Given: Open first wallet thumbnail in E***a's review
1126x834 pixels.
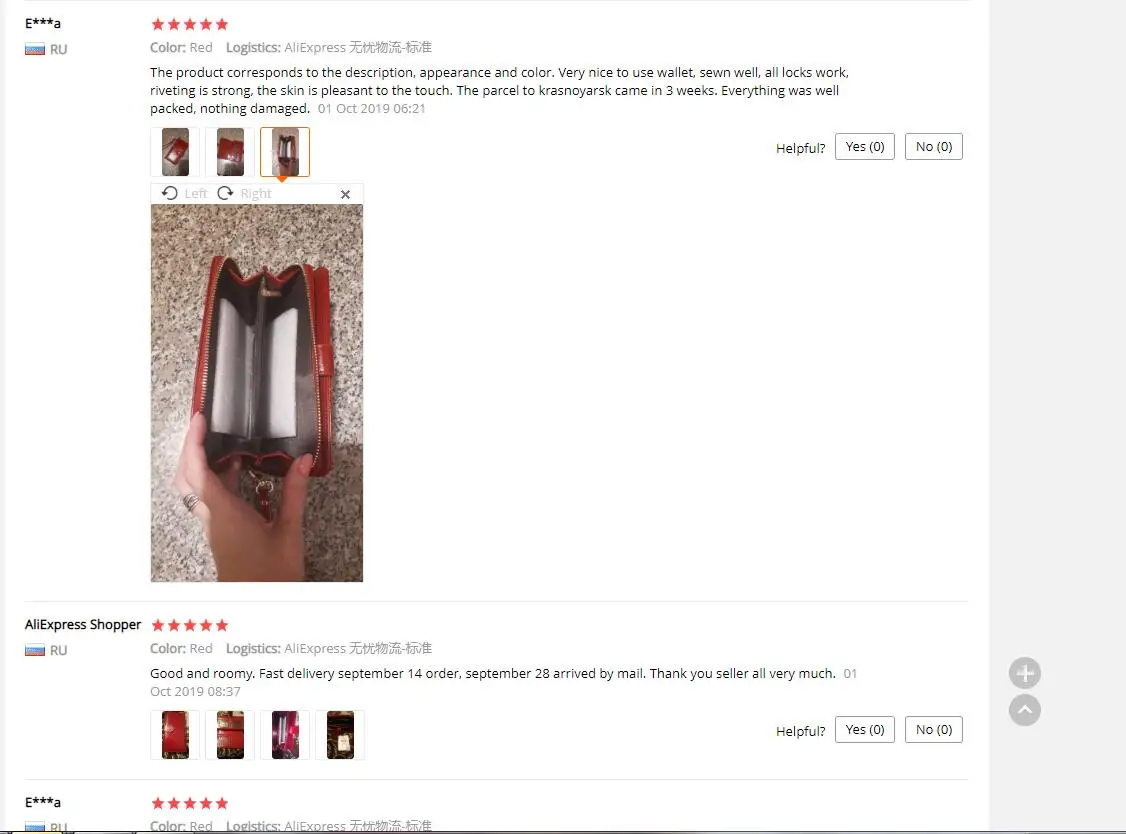Looking at the screenshot, I should click(x=175, y=152).
